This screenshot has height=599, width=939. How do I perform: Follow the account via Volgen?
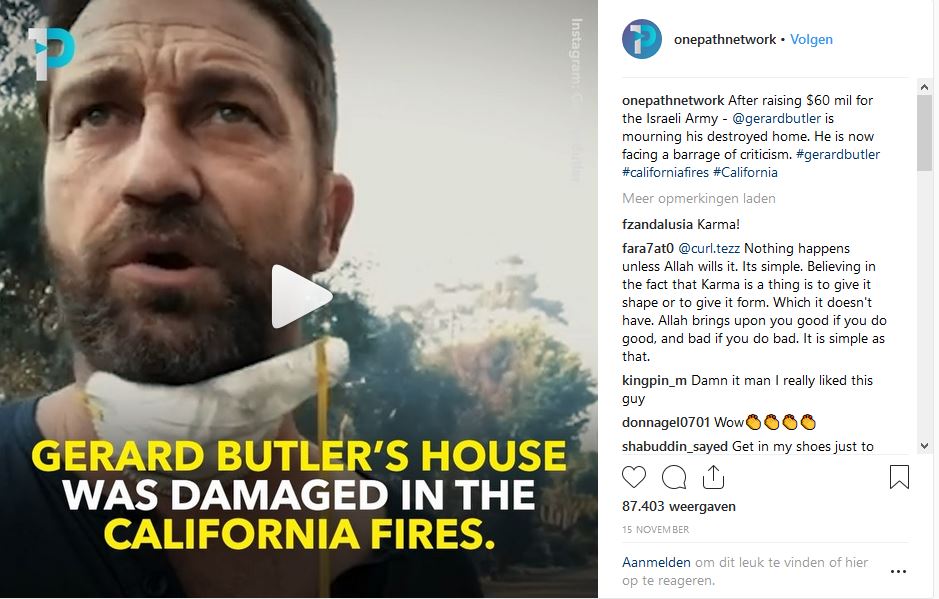pyautogui.click(x=811, y=40)
